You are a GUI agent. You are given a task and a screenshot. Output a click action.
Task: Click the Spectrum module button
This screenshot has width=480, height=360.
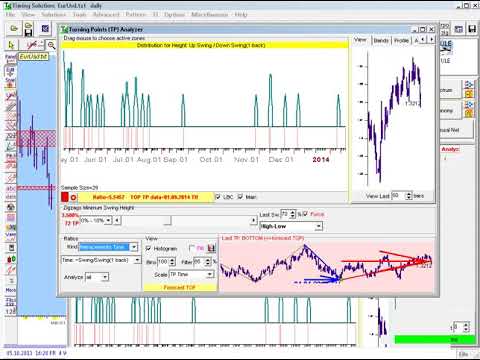pyautogui.click(x=450, y=90)
